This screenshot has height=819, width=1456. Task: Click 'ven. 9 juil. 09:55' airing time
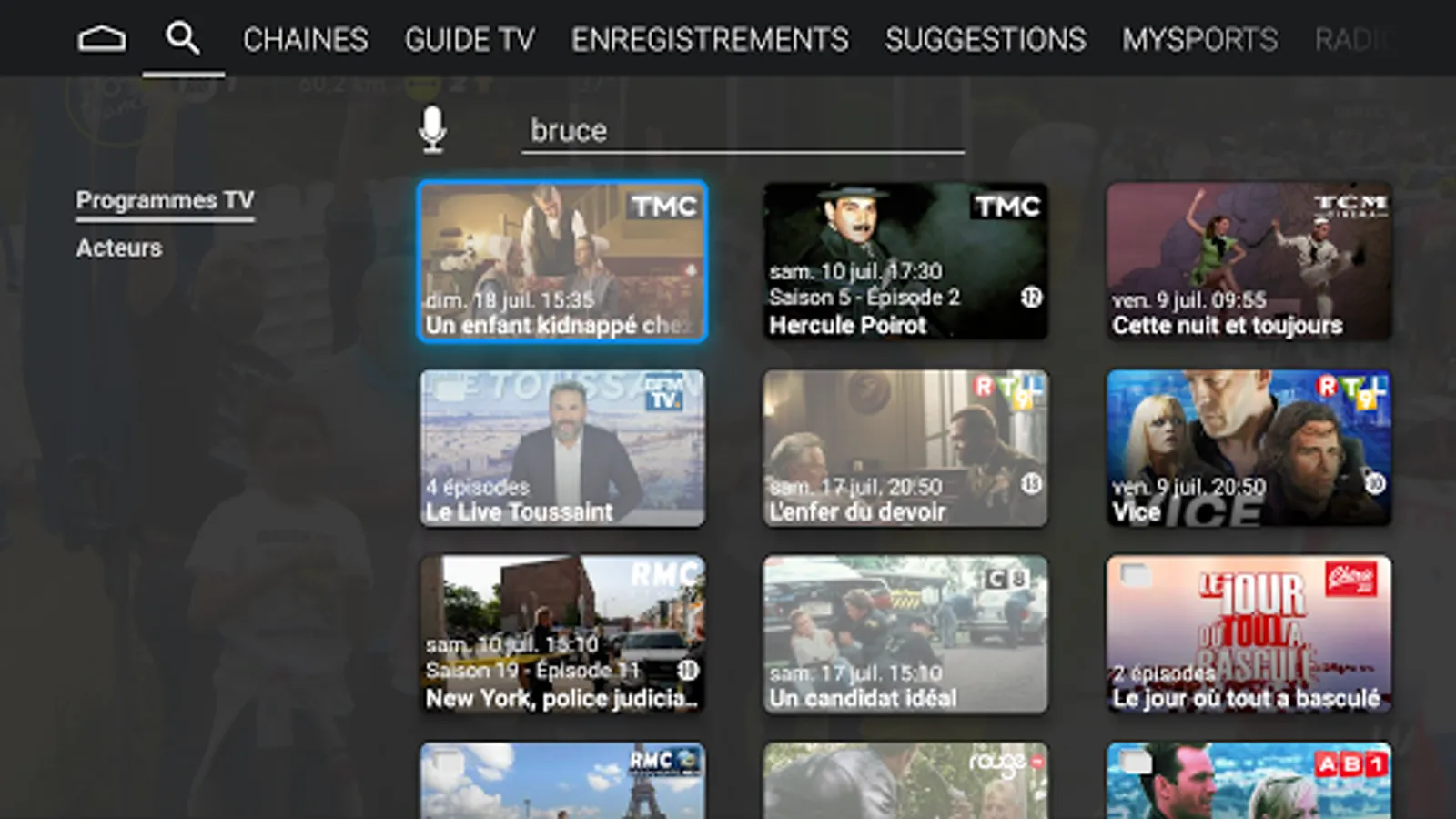[x=1189, y=300]
